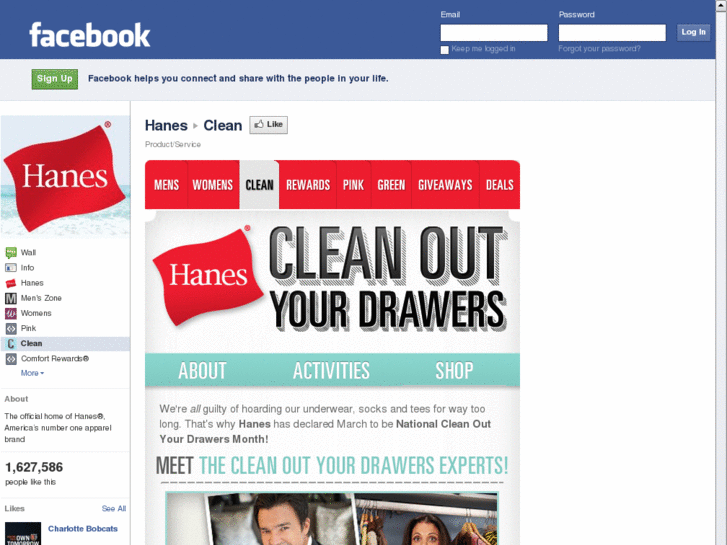This screenshot has height=545, width=727.
Task: Click the Pink sidebar icon
Action: pyautogui.click(x=11, y=328)
